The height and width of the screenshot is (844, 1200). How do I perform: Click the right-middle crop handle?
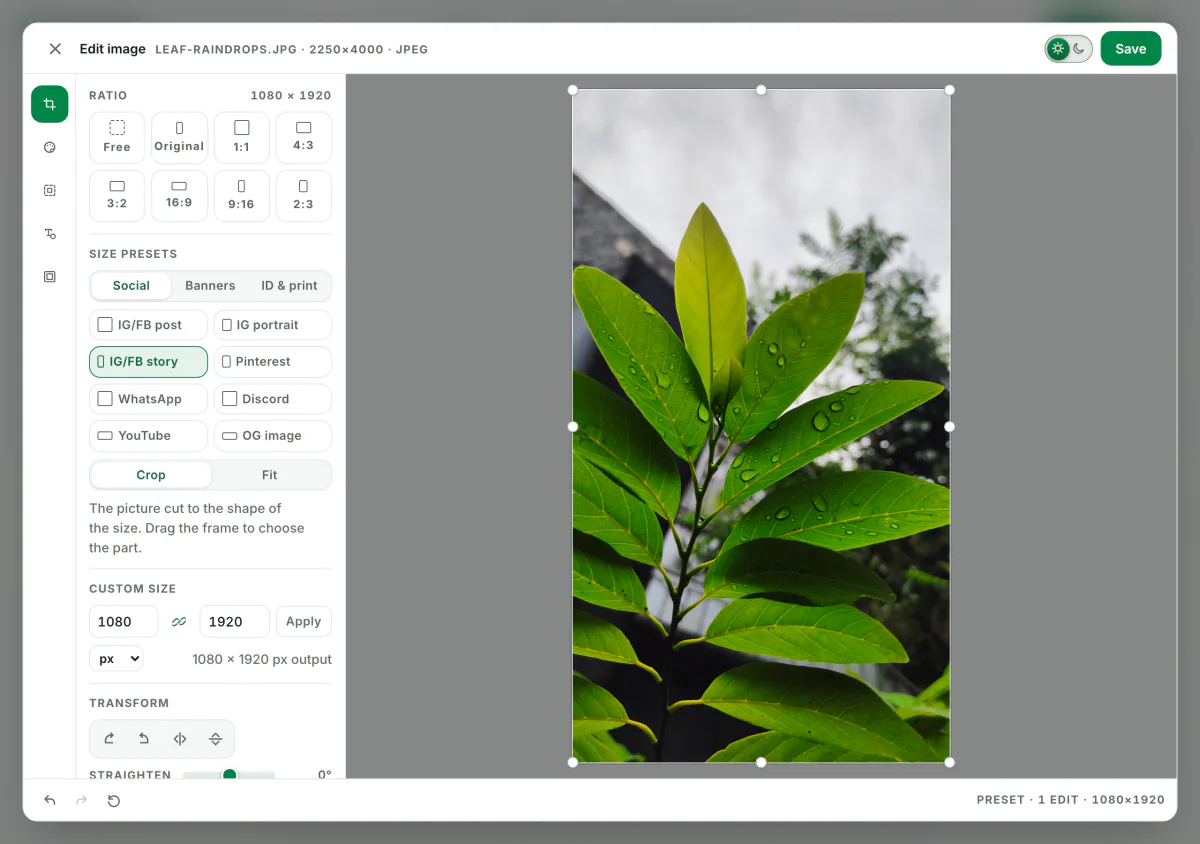pyautogui.click(x=949, y=426)
